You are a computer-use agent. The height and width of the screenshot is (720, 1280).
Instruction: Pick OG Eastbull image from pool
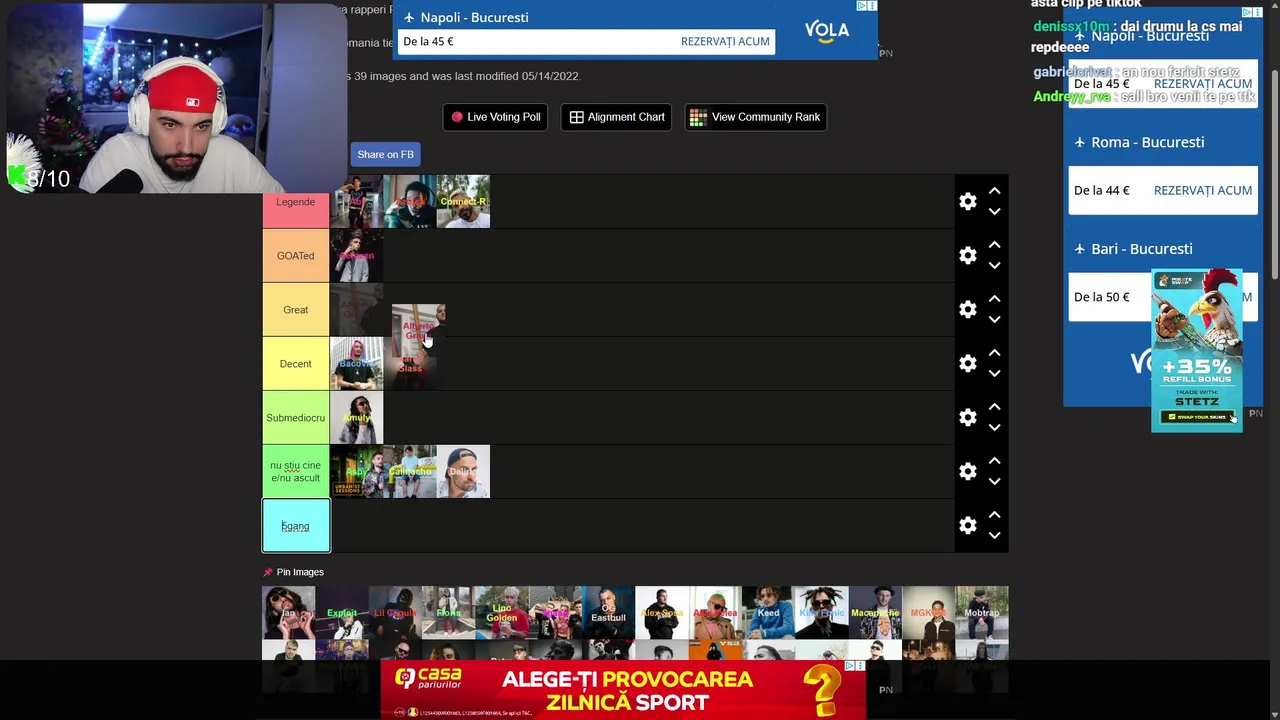point(608,613)
